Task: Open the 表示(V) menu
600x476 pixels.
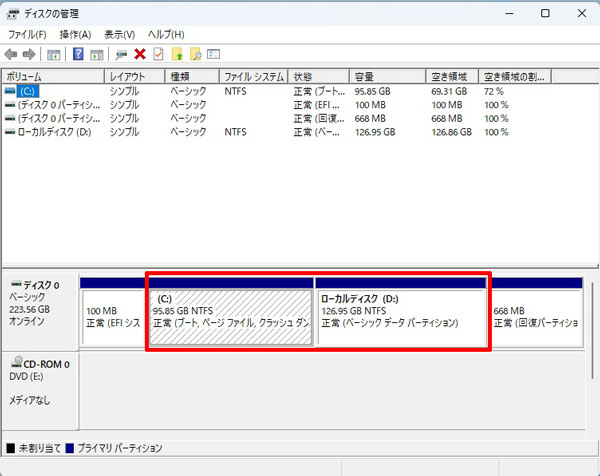Action: 120,34
